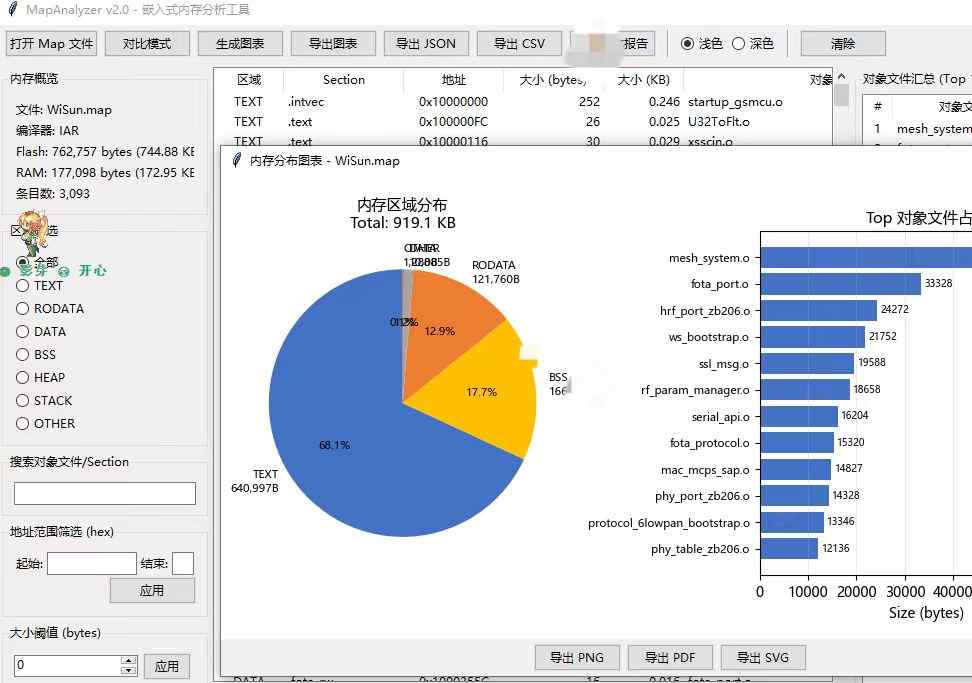Click the 导出图表 toolbar button
Viewport: 972px width, 683px height.
[333, 43]
